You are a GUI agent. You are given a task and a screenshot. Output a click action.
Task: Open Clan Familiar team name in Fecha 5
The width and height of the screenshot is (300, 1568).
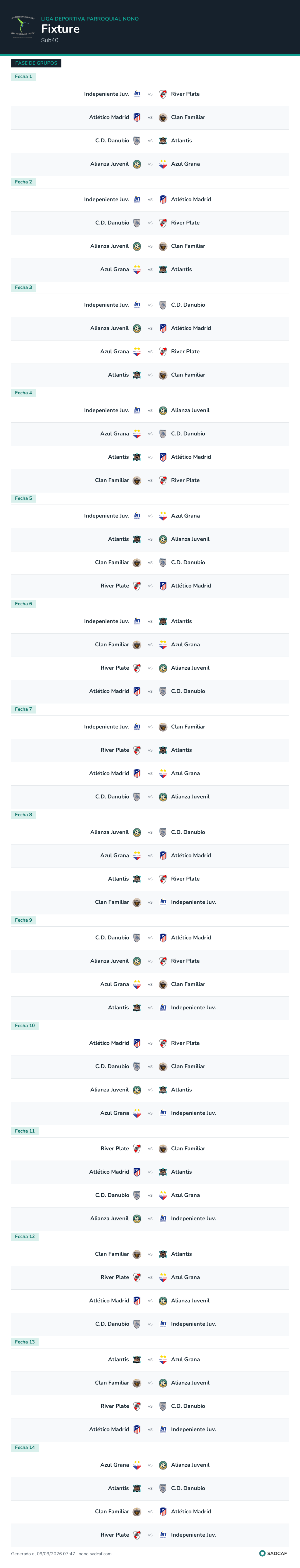click(x=112, y=563)
